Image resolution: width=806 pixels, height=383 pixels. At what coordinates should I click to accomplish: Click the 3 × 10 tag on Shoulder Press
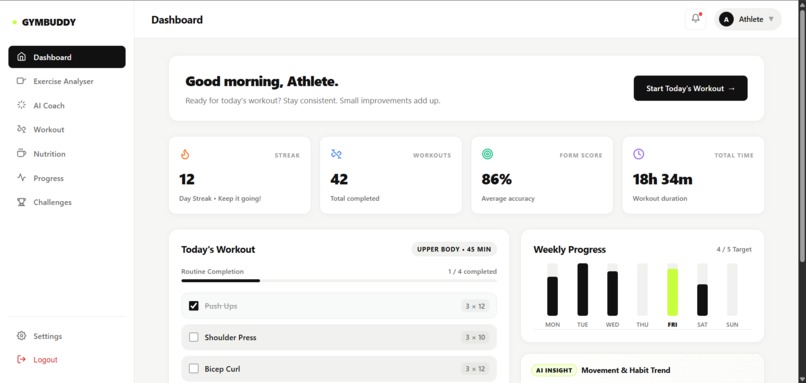pos(474,337)
